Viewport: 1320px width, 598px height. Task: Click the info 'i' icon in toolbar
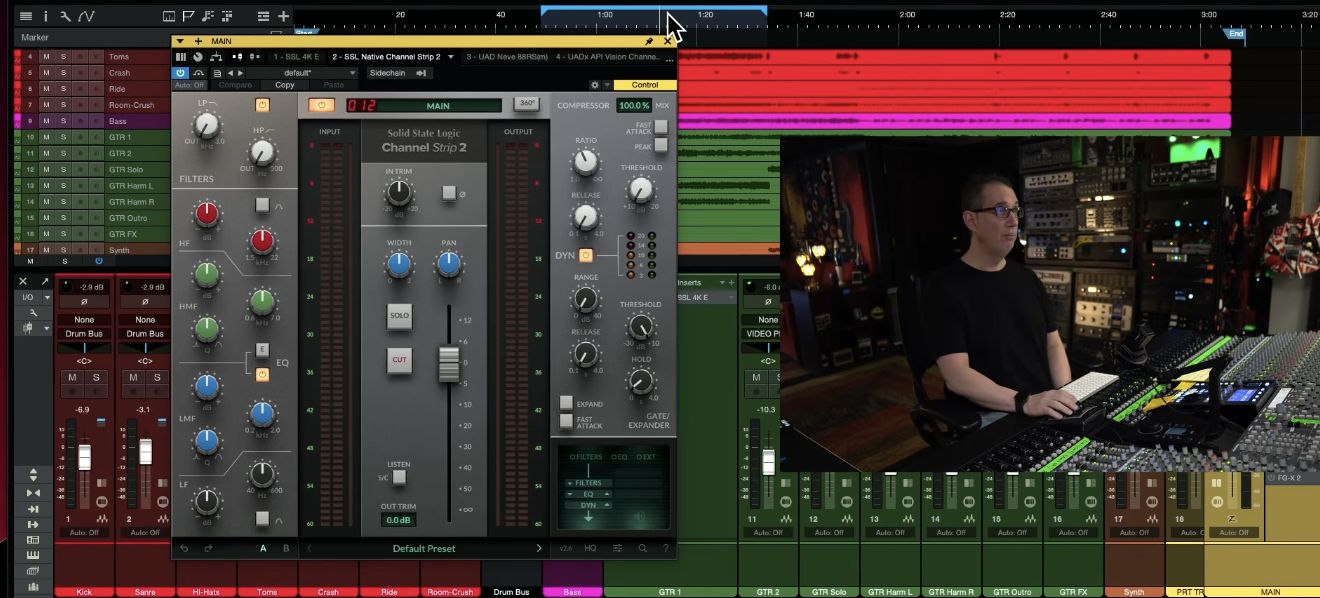[x=45, y=16]
